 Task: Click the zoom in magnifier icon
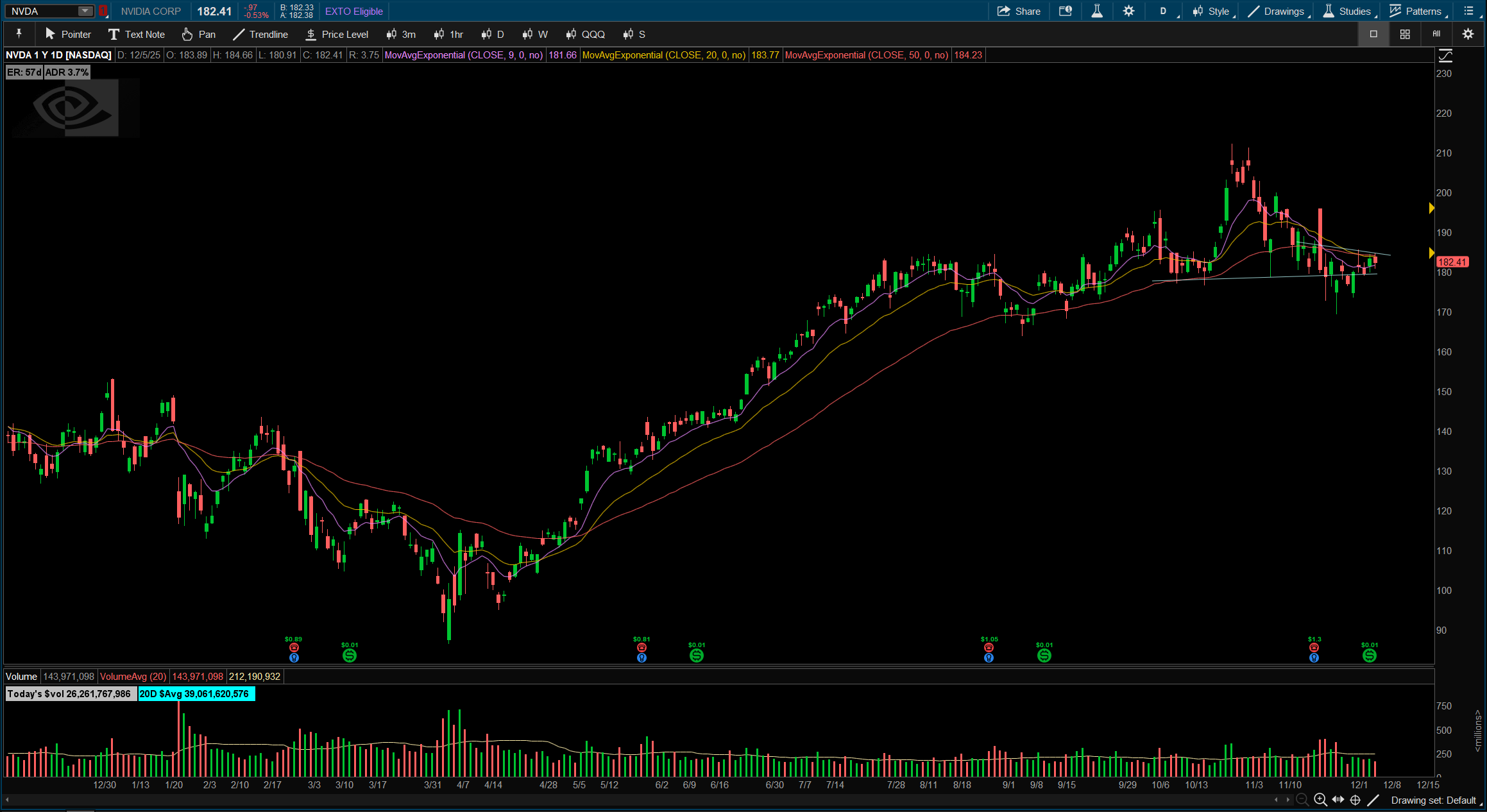[x=1320, y=800]
